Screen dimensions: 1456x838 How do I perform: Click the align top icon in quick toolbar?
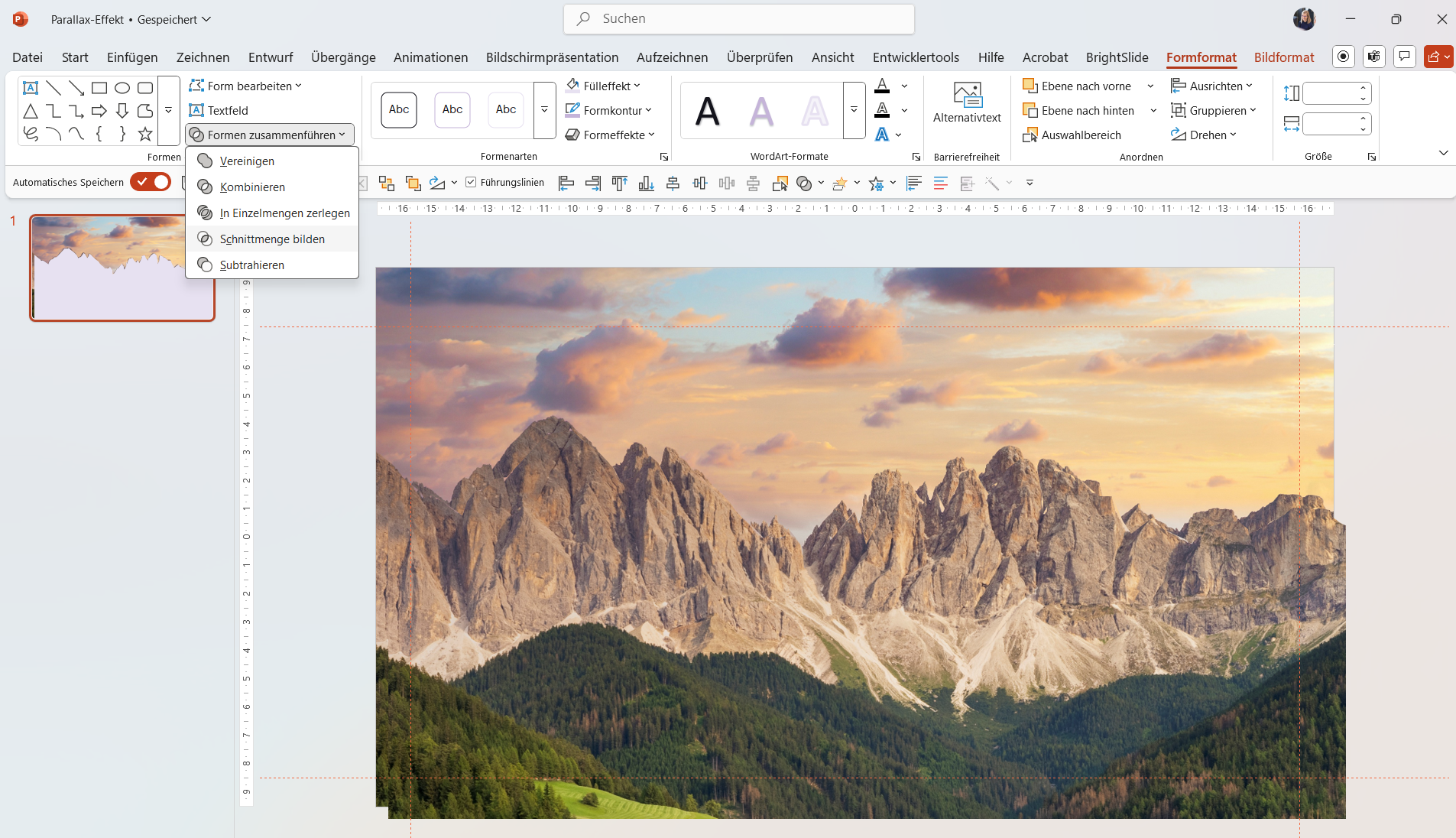coord(620,183)
